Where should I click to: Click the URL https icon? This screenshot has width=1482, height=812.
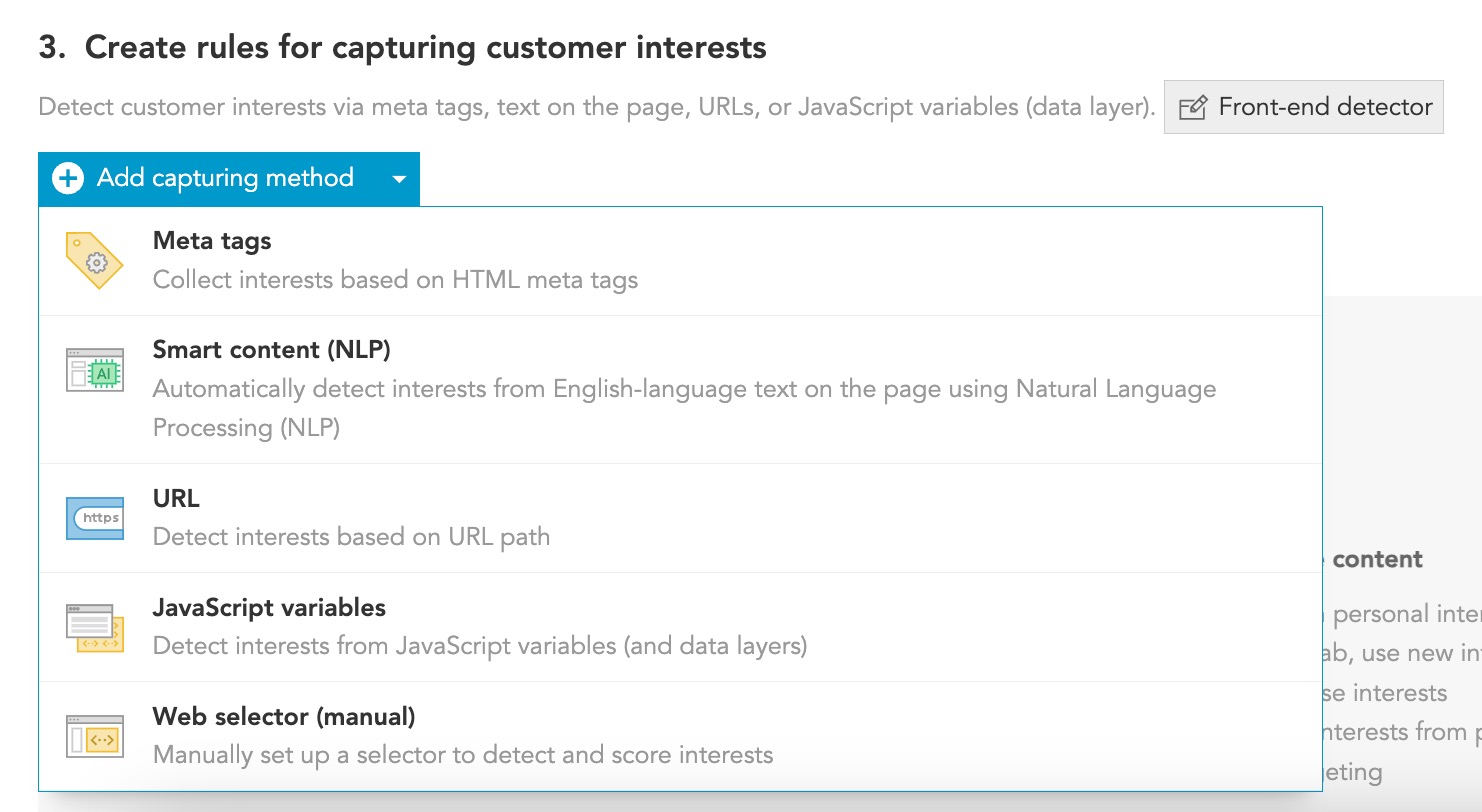94,518
